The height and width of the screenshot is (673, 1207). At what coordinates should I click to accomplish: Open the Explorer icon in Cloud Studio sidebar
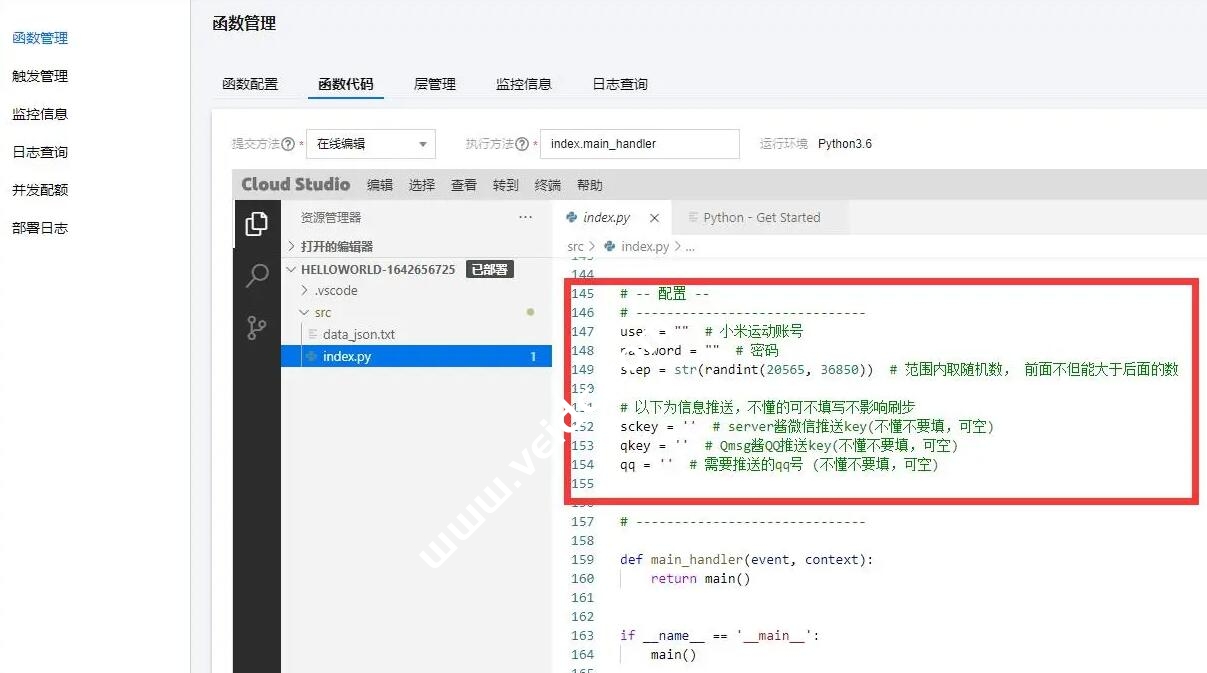coord(257,225)
